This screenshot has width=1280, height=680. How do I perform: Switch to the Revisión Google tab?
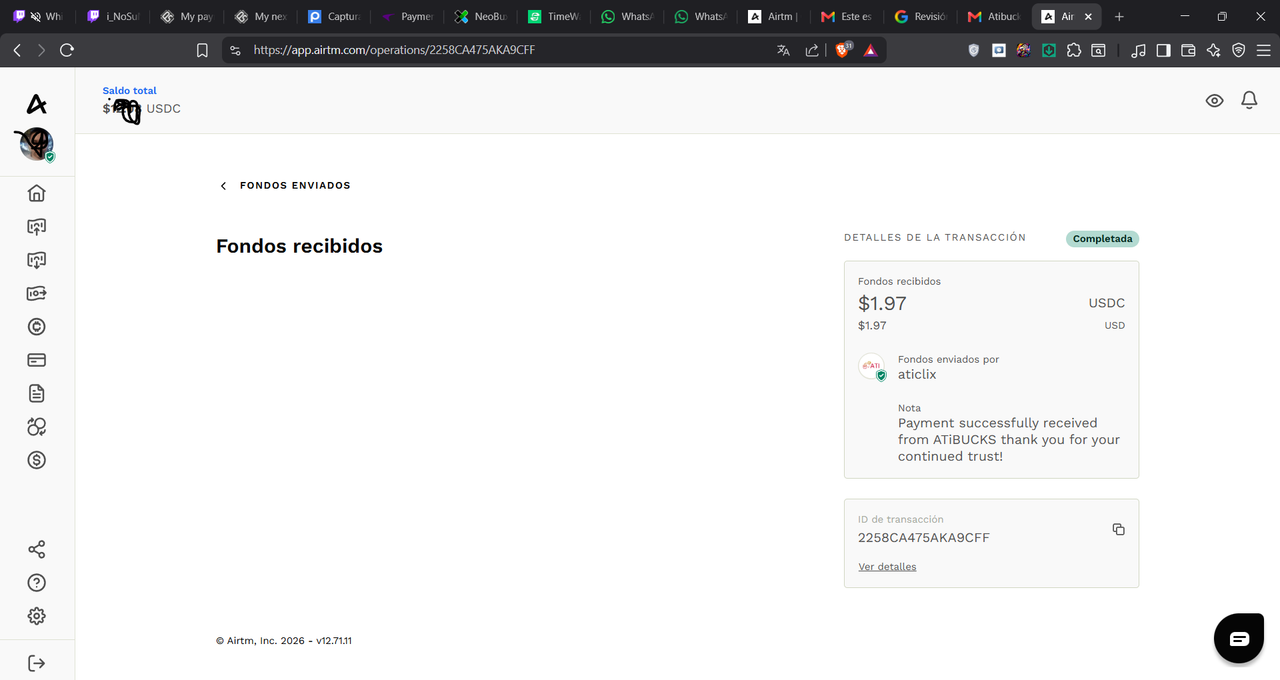(x=922, y=17)
